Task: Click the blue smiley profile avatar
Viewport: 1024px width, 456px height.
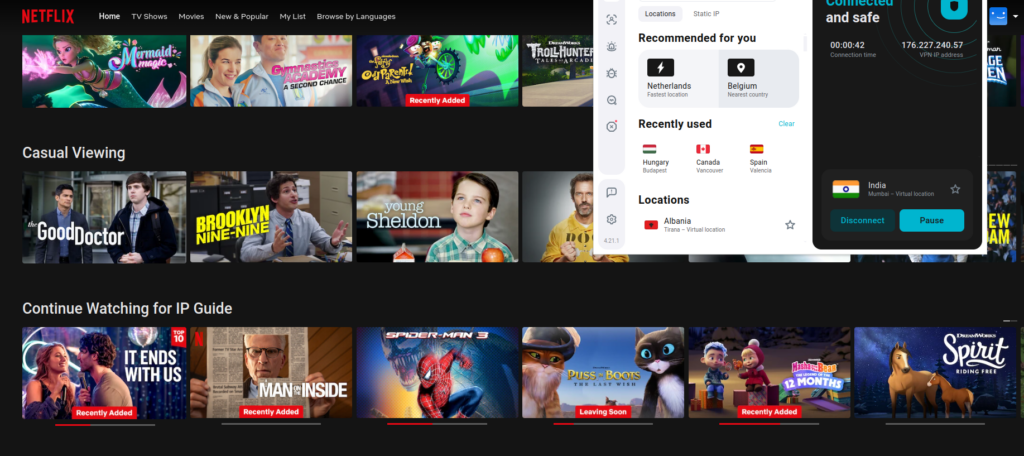Action: click(x=998, y=16)
